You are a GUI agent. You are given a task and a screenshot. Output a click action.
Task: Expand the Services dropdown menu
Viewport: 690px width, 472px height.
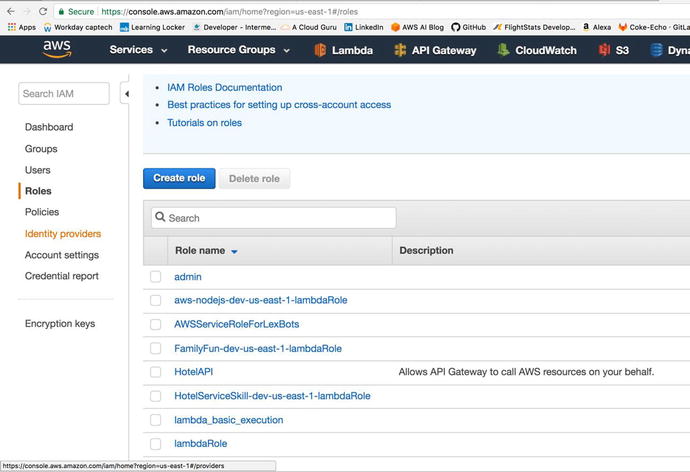[138, 50]
